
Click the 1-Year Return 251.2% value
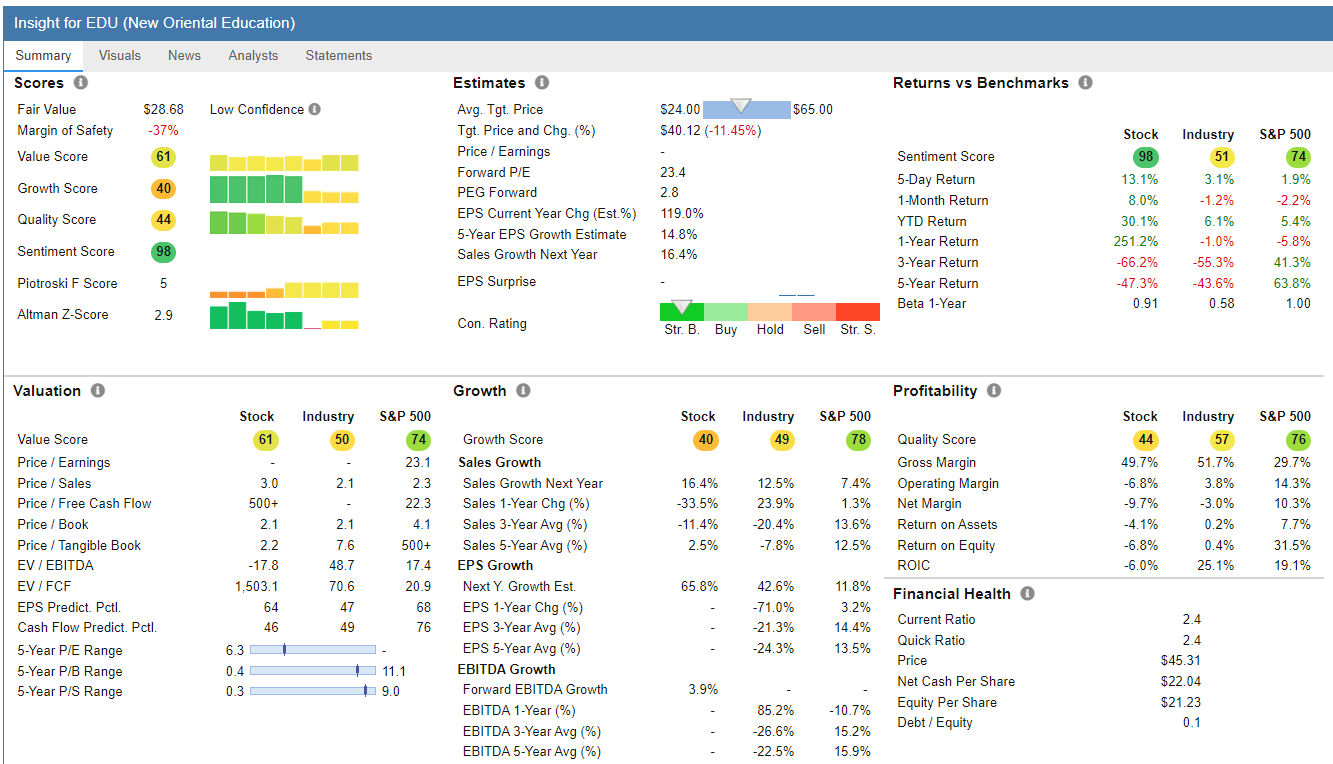(1136, 242)
